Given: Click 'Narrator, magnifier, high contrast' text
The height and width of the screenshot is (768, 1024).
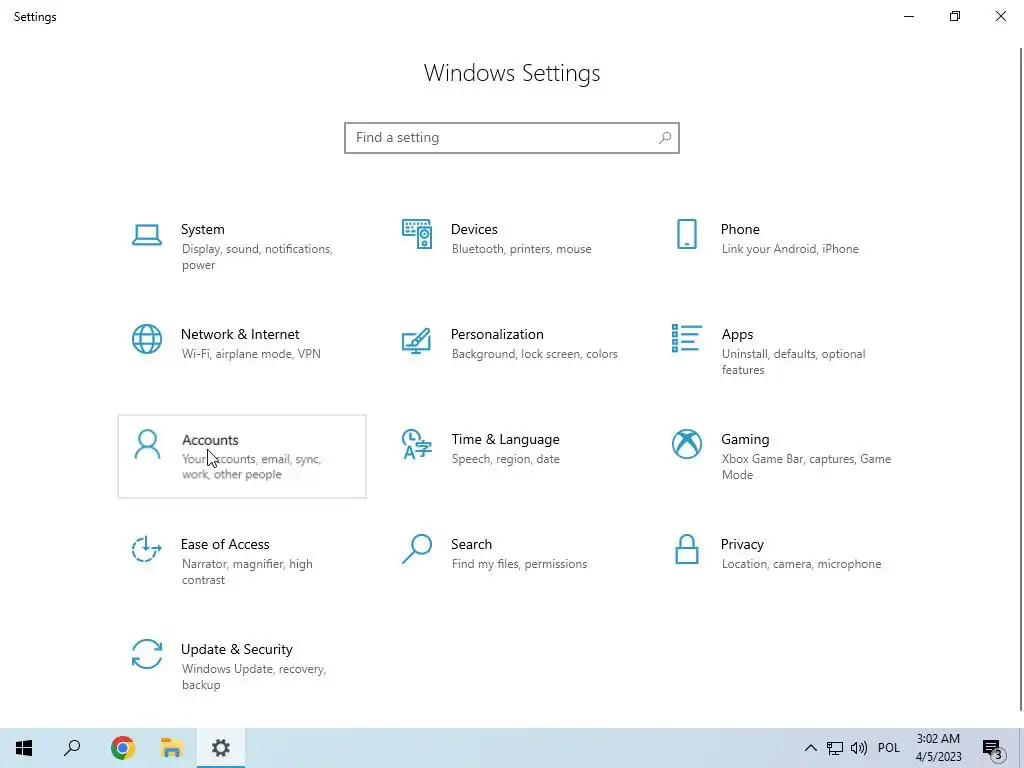Looking at the screenshot, I should [x=247, y=572].
